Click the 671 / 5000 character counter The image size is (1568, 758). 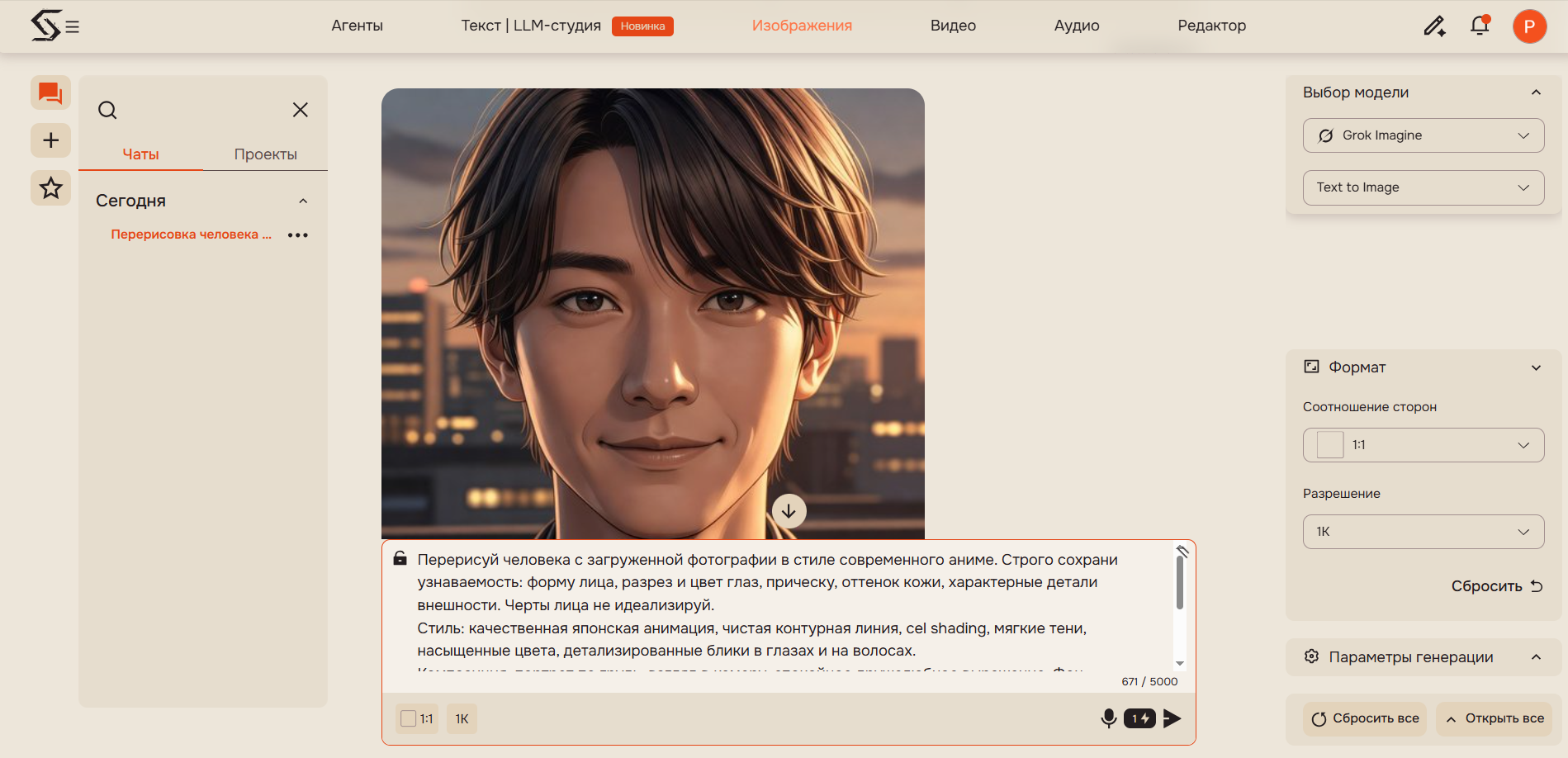1149,681
